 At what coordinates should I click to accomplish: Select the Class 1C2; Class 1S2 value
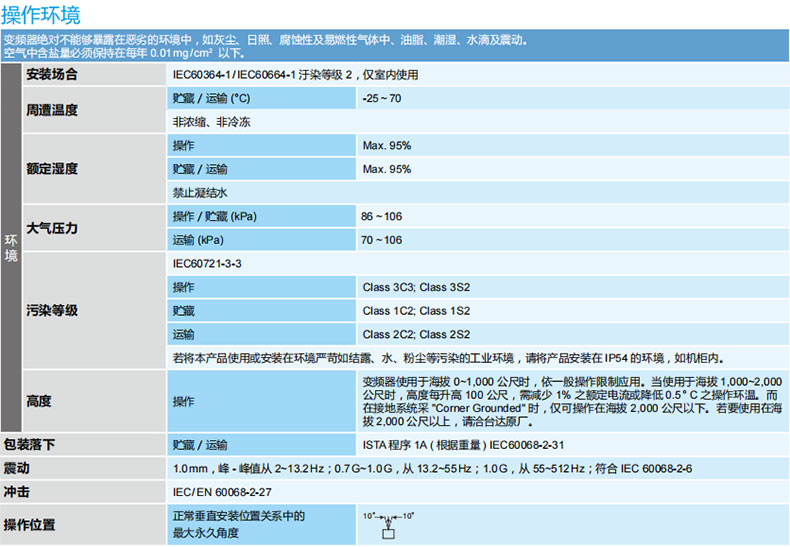point(416,311)
